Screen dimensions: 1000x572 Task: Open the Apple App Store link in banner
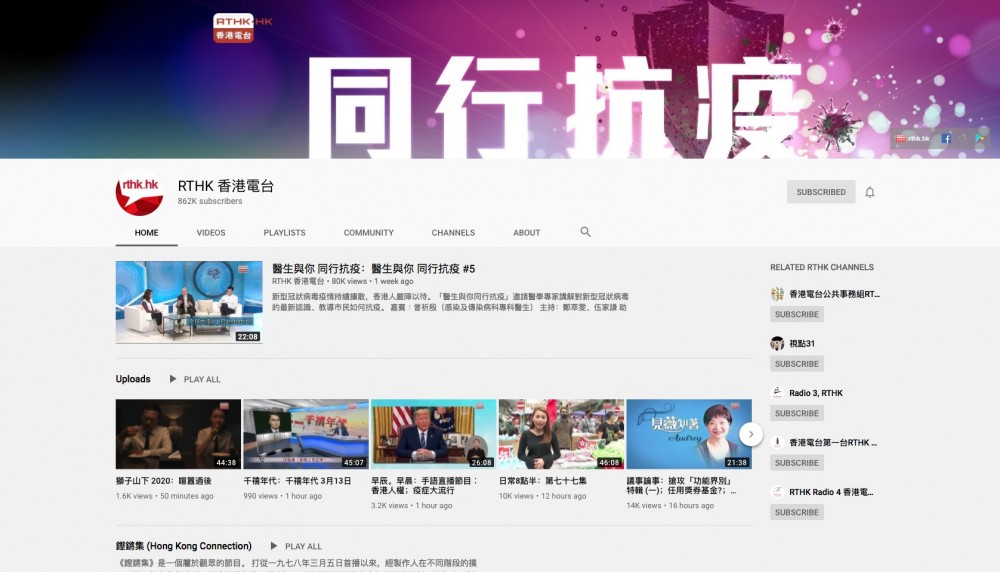(962, 138)
